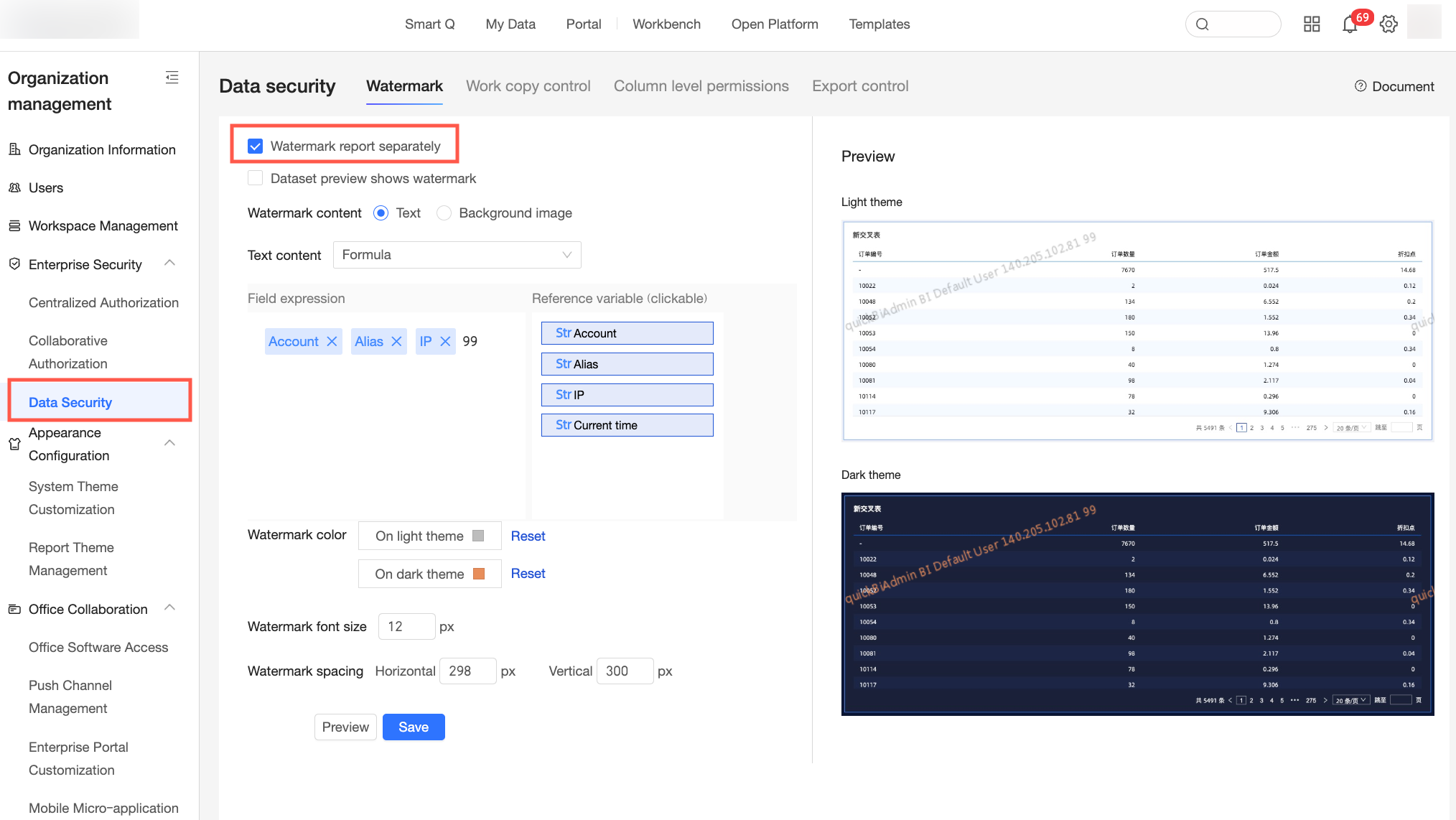Open the settings gear icon
Screen dimensions: 1456x820
pos(1389,24)
